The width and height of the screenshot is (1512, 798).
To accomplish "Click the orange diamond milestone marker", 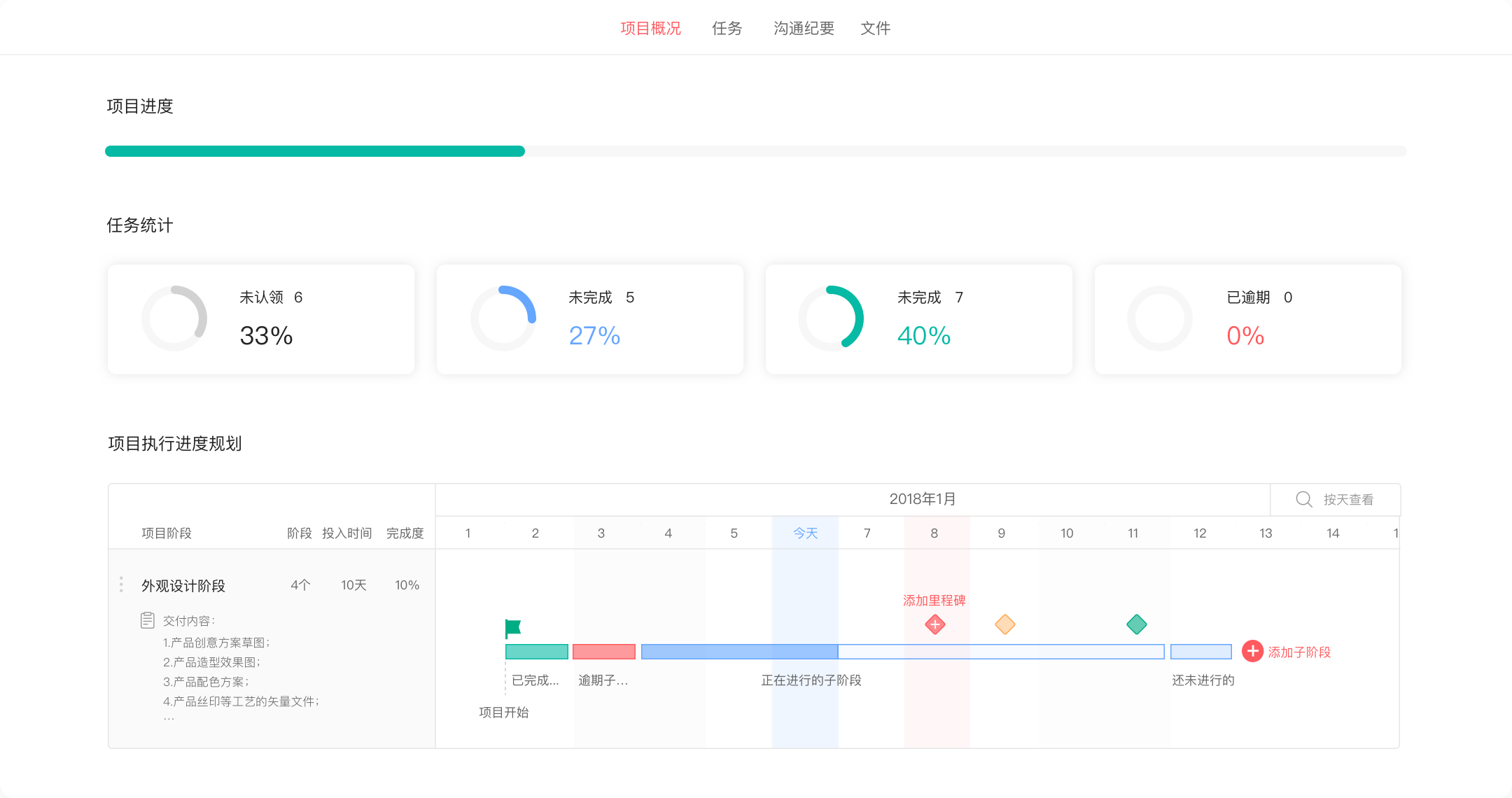I will click(x=1005, y=624).
